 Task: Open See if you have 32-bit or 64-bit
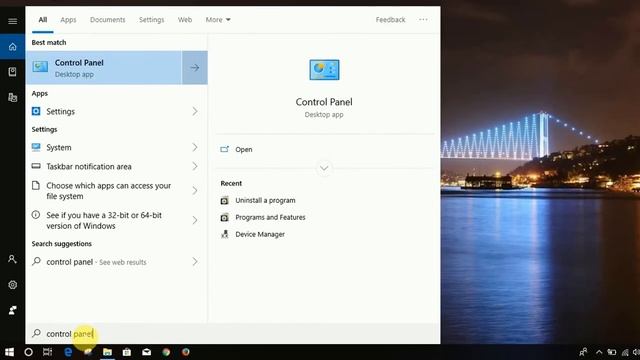click(116, 220)
